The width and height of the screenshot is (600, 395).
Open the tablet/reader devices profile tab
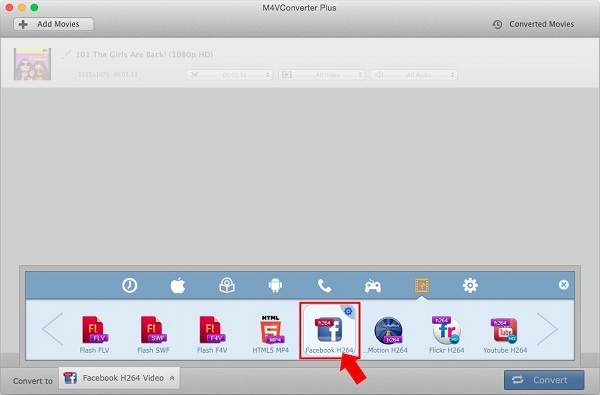click(227, 286)
